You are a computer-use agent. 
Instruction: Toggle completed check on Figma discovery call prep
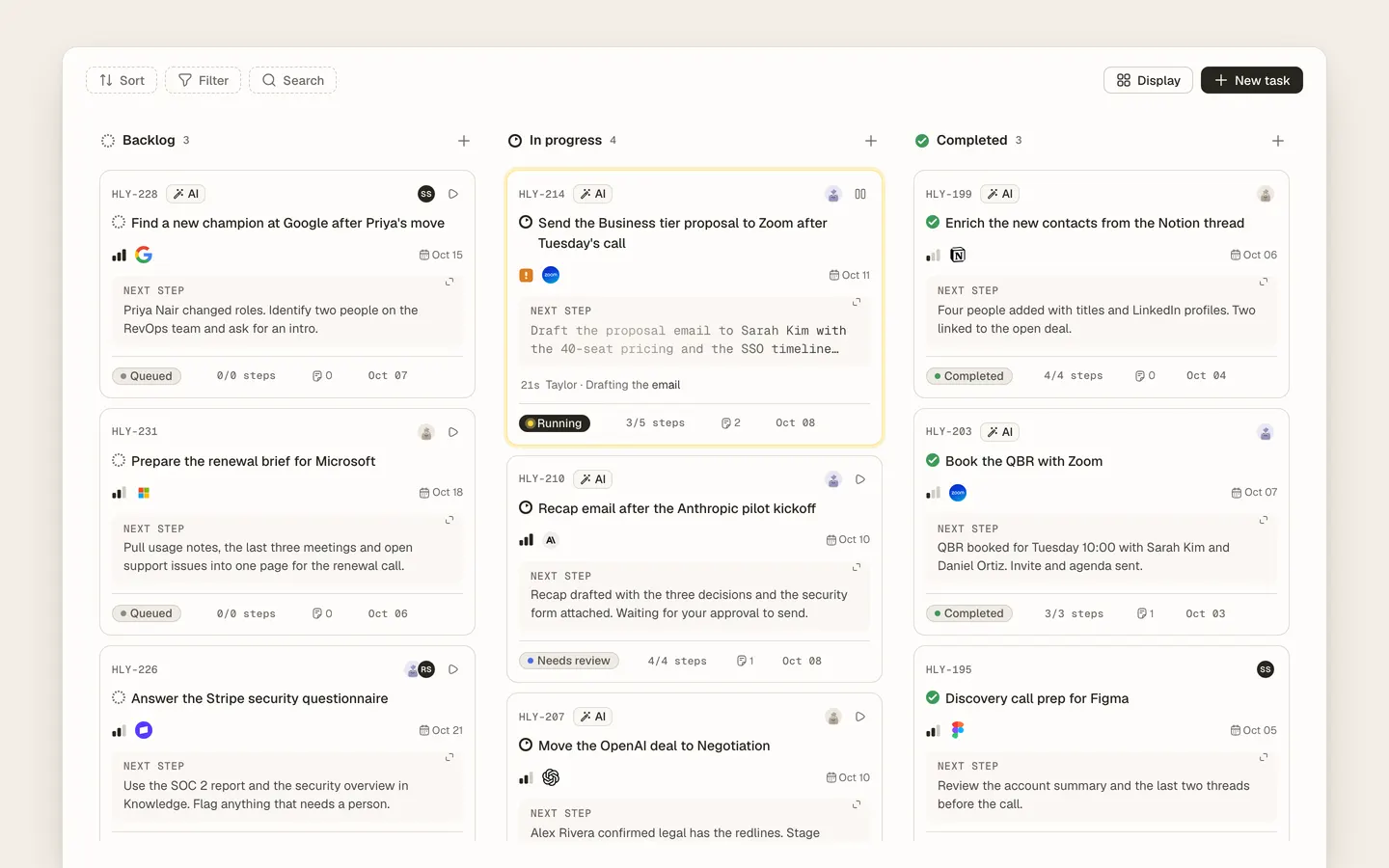pyautogui.click(x=933, y=698)
